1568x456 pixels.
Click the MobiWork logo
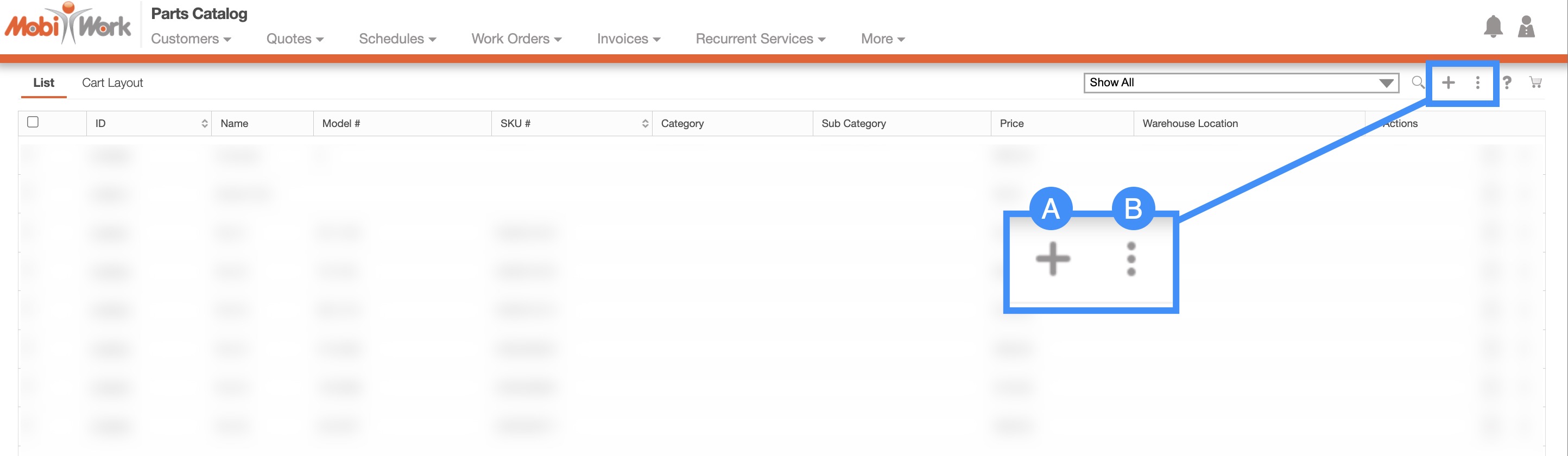68,24
